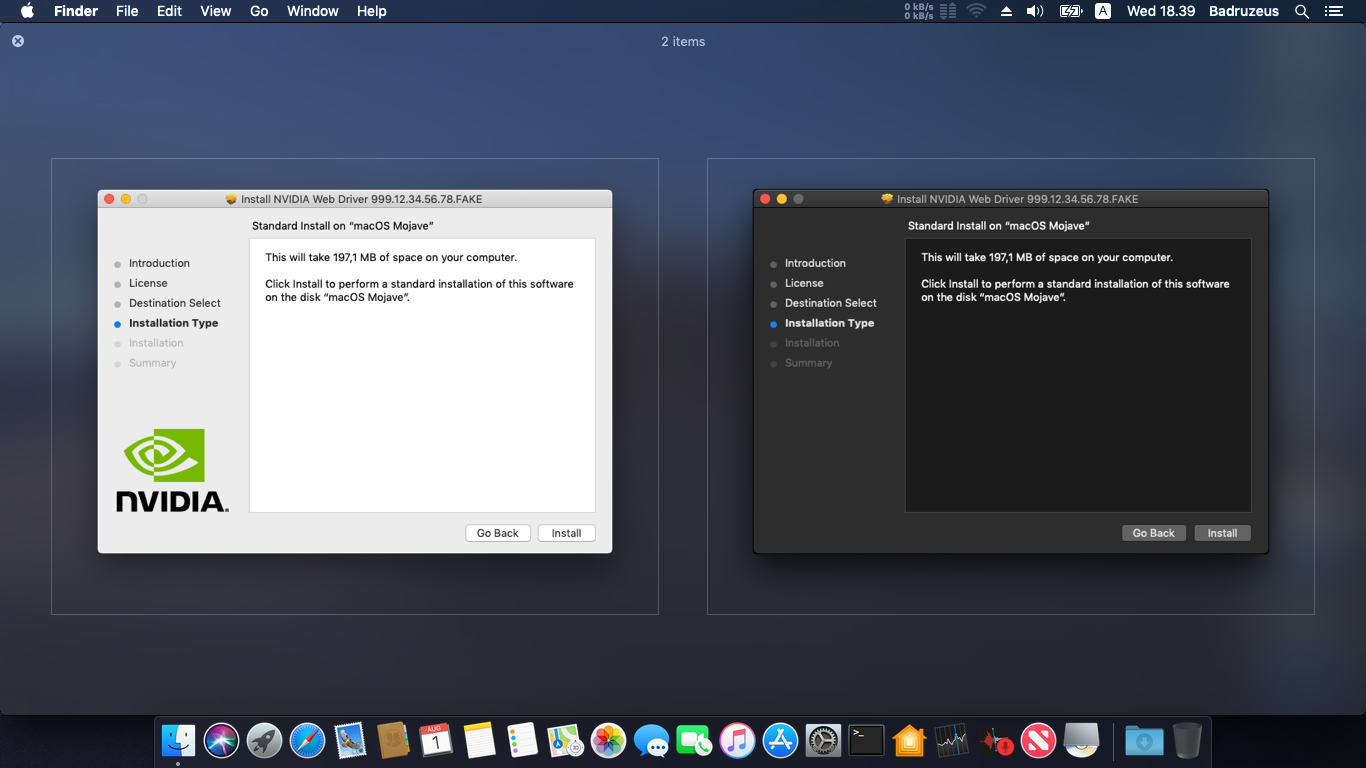Click the '2 items' title text
Screen dimensions: 1366x768
[683, 41]
